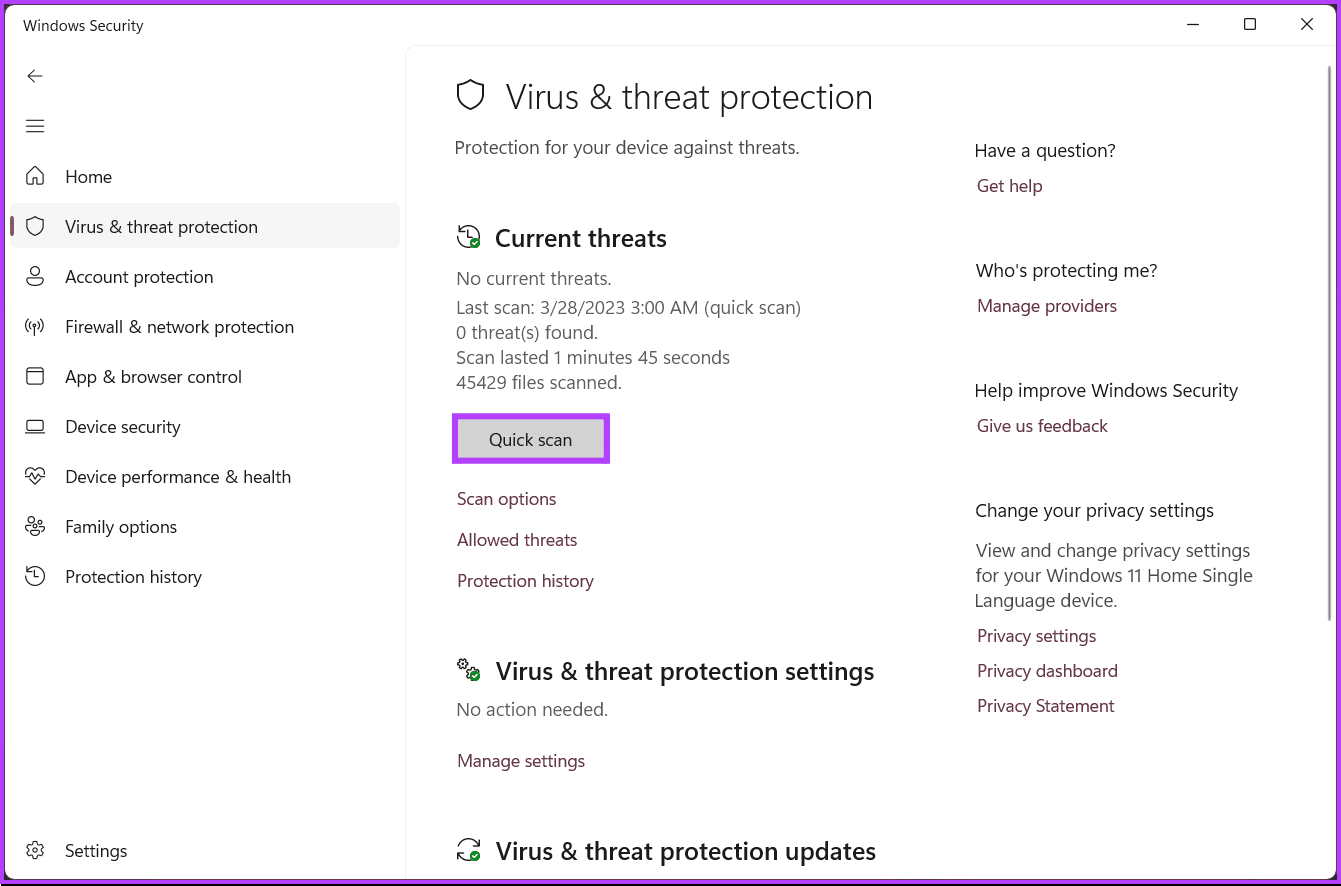Open the hamburger navigation menu icon

[x=35, y=126]
